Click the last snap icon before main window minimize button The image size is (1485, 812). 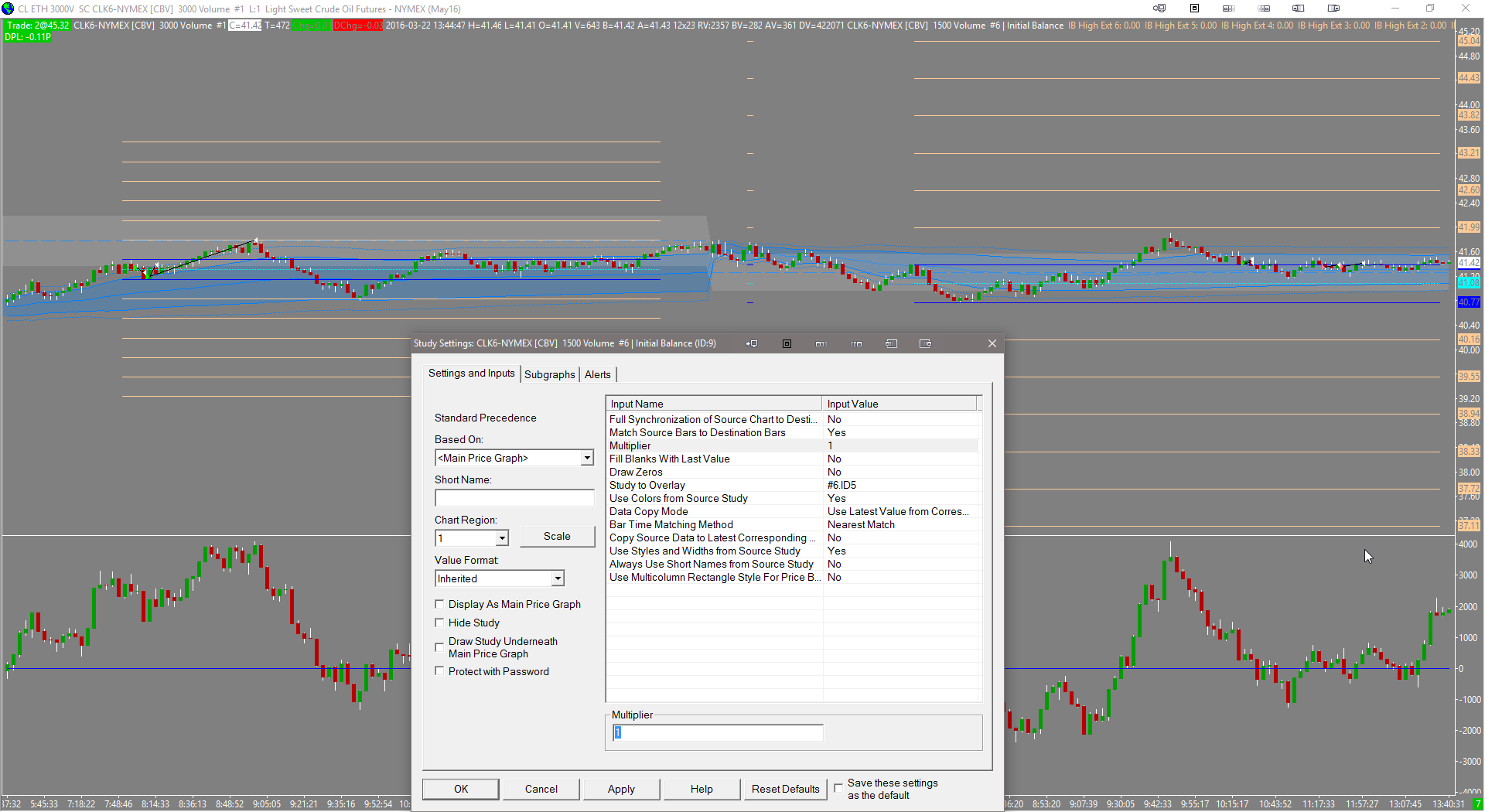1333,9
